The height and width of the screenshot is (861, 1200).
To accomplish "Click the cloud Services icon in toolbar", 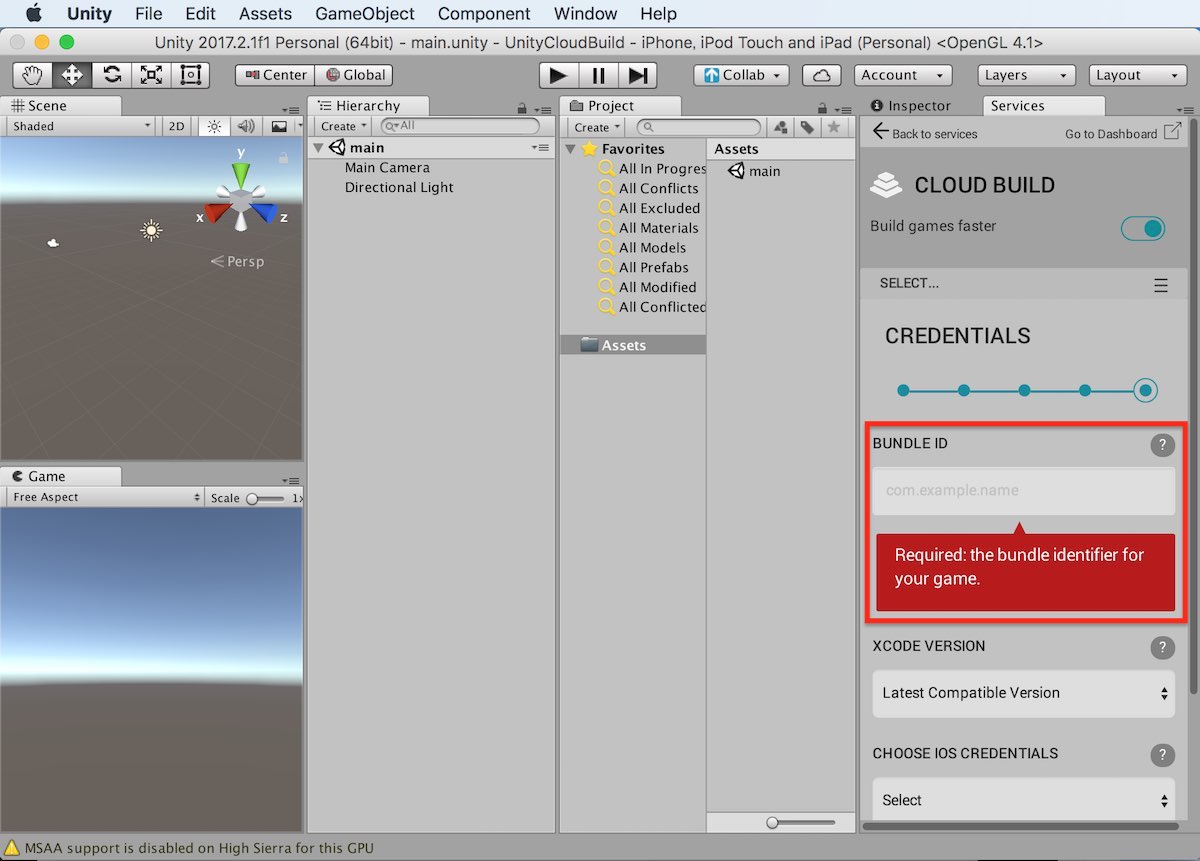I will click(821, 75).
